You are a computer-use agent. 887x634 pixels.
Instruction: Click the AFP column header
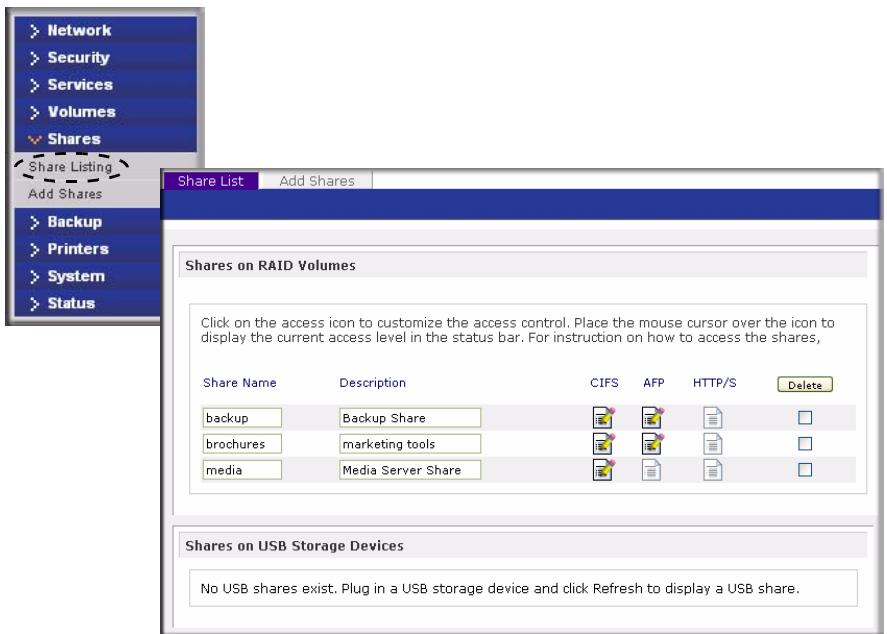point(653,383)
